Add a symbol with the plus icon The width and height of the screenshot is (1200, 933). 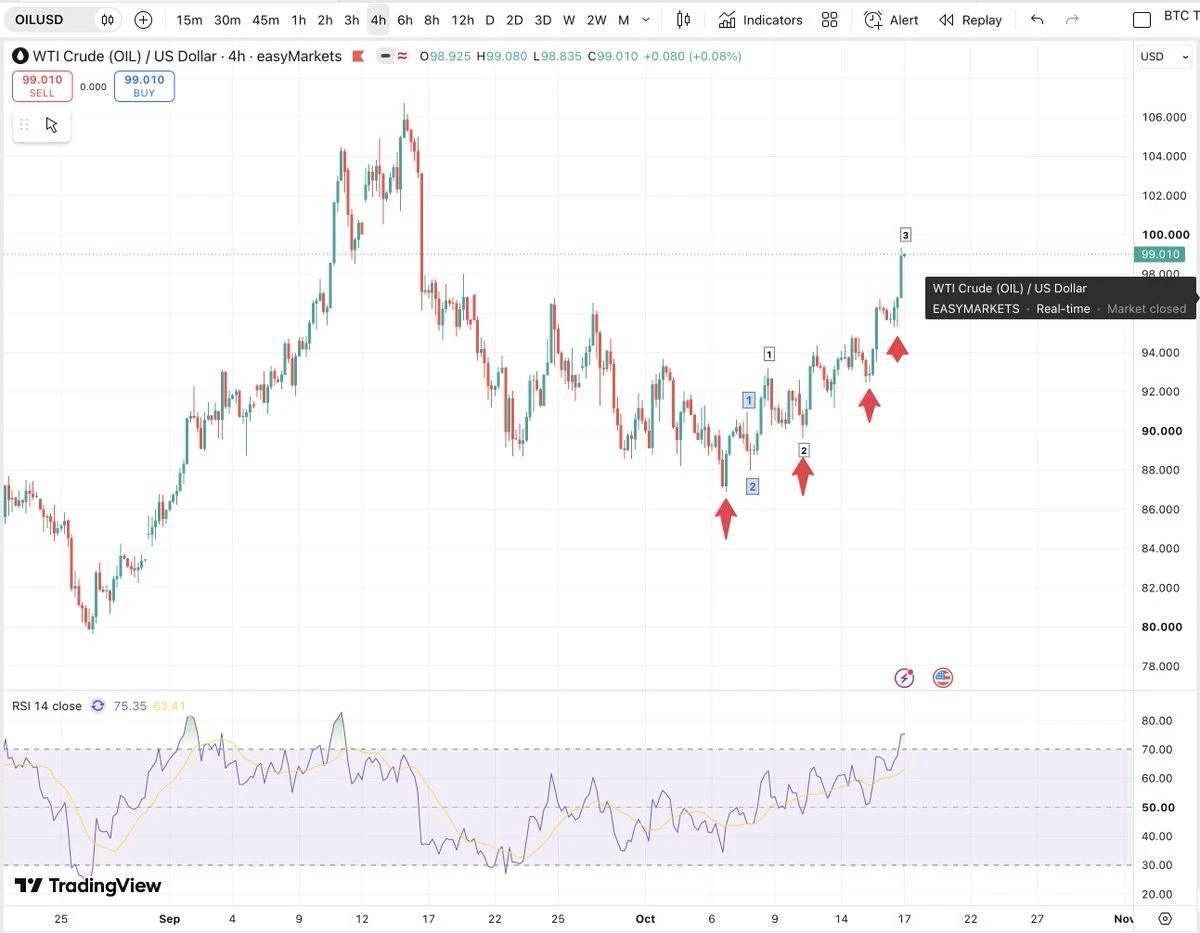[x=144, y=20]
